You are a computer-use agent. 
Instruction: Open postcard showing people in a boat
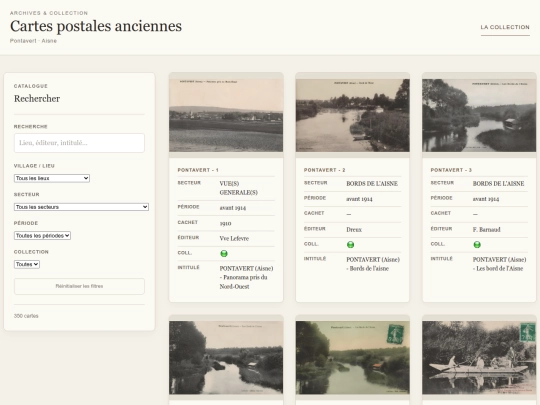click(479, 357)
